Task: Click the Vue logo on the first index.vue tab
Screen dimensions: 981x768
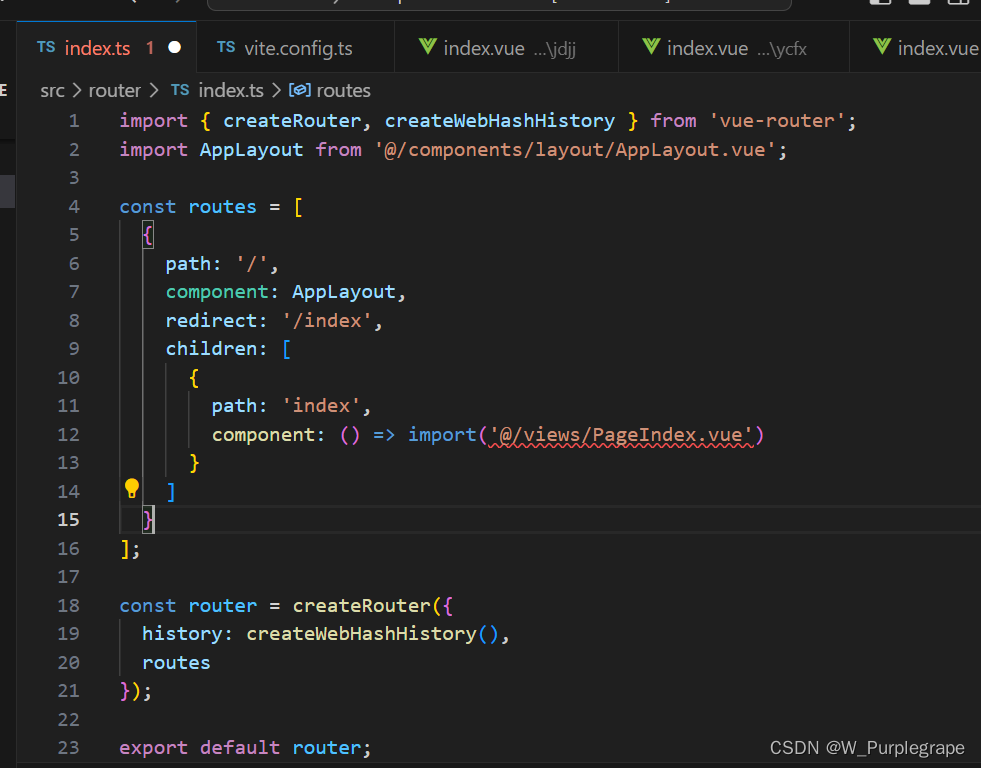Action: point(428,47)
